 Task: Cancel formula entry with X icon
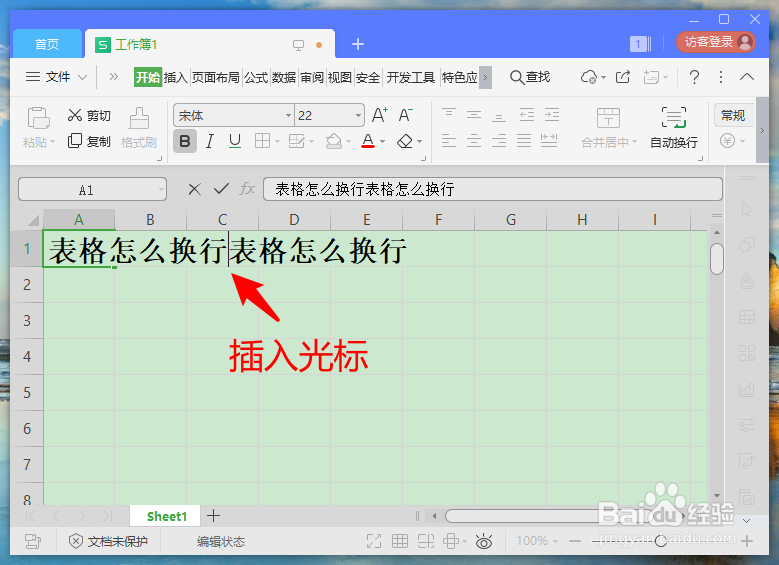(195, 189)
